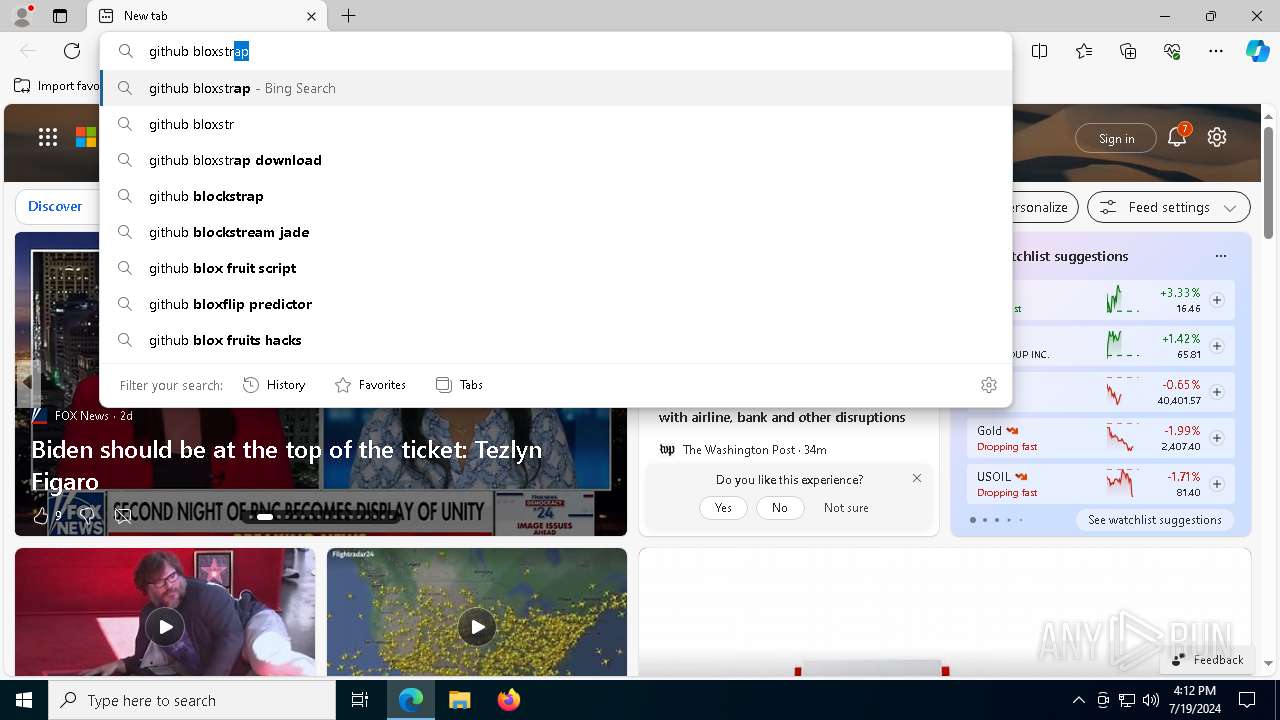Image resolution: width=1280 pixels, height=720 pixels.
Task: Open page settings gear beside the bell
Action: (x=1217, y=138)
